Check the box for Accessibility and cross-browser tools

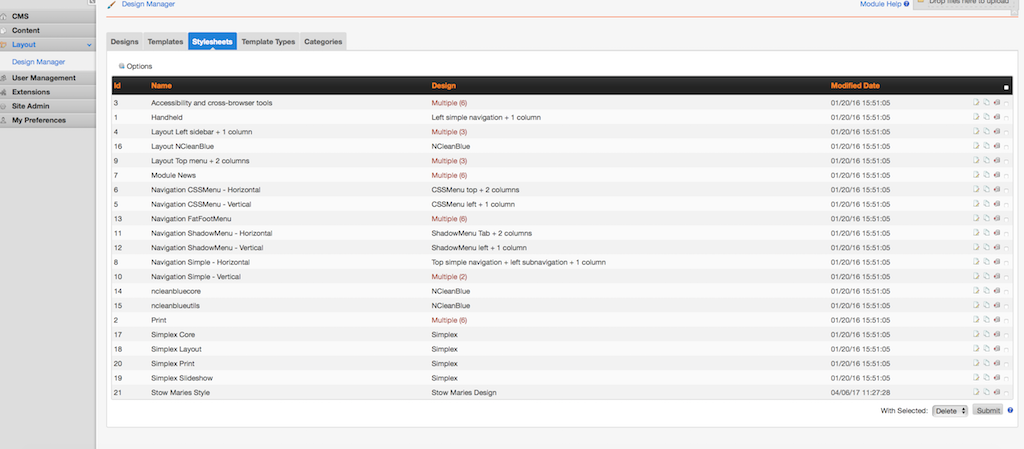pos(1007,103)
